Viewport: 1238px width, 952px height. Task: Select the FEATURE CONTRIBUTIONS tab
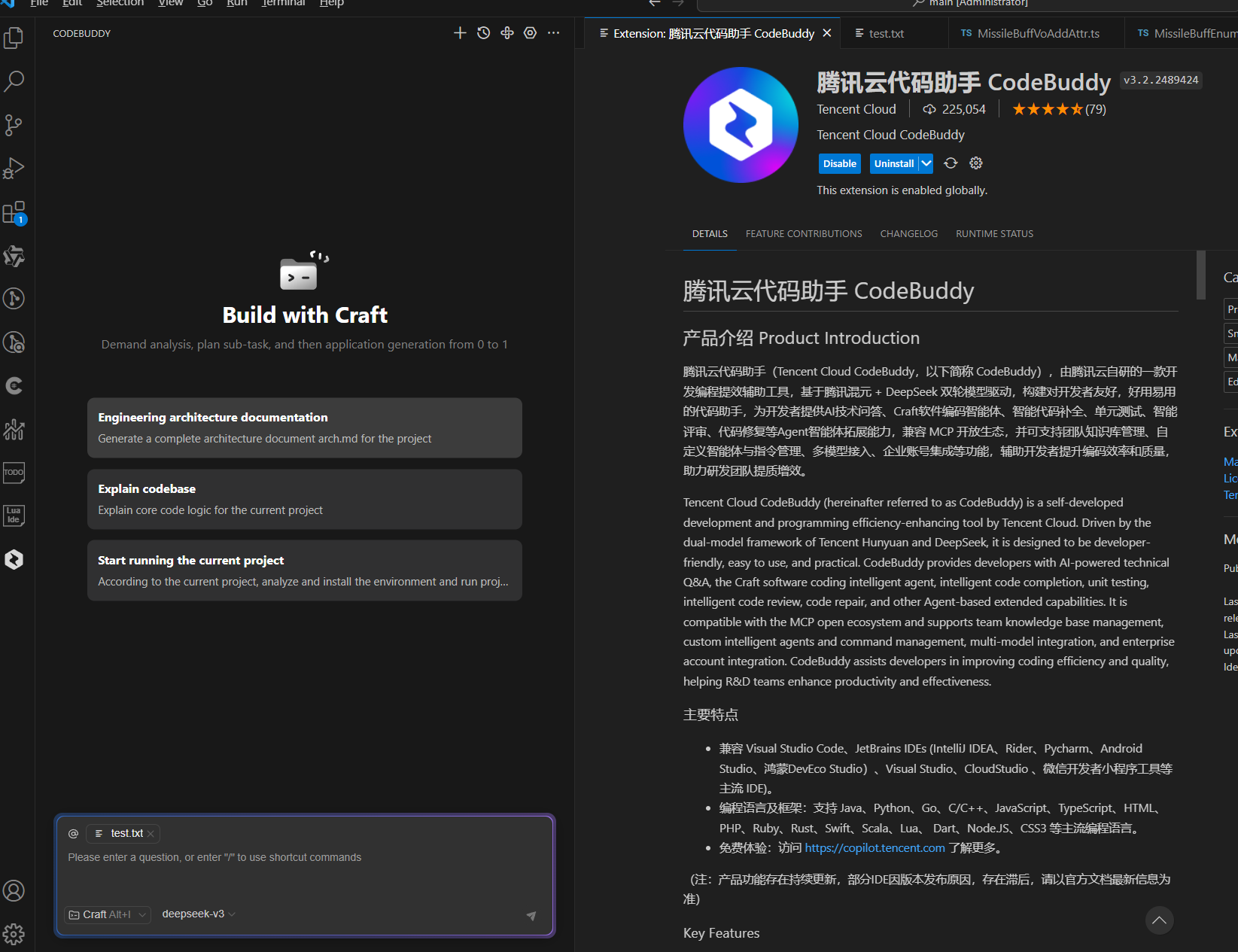click(804, 234)
